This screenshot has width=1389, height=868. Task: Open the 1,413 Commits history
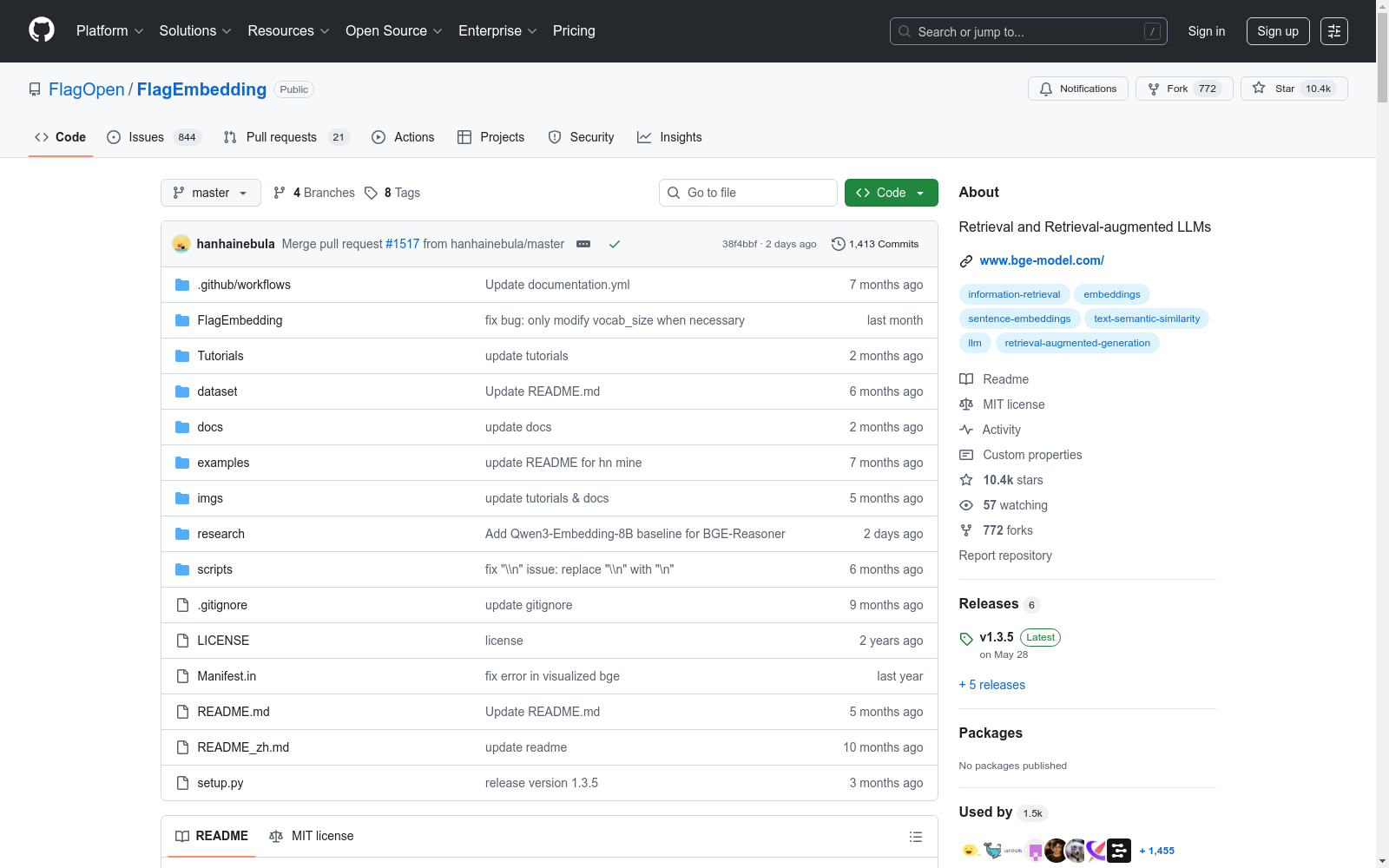[875, 244]
